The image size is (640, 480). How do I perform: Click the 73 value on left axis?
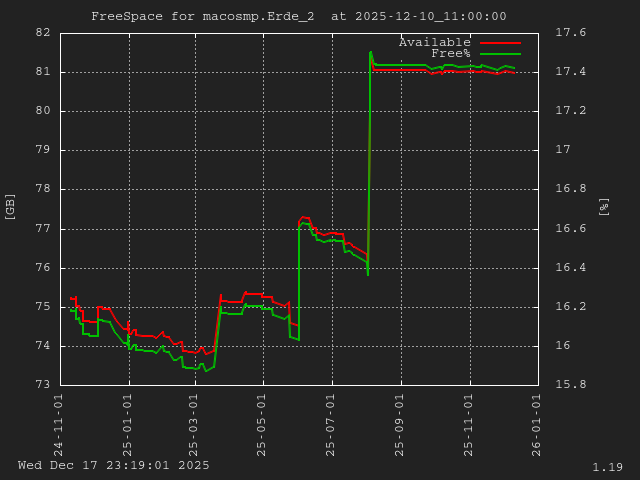click(43, 385)
